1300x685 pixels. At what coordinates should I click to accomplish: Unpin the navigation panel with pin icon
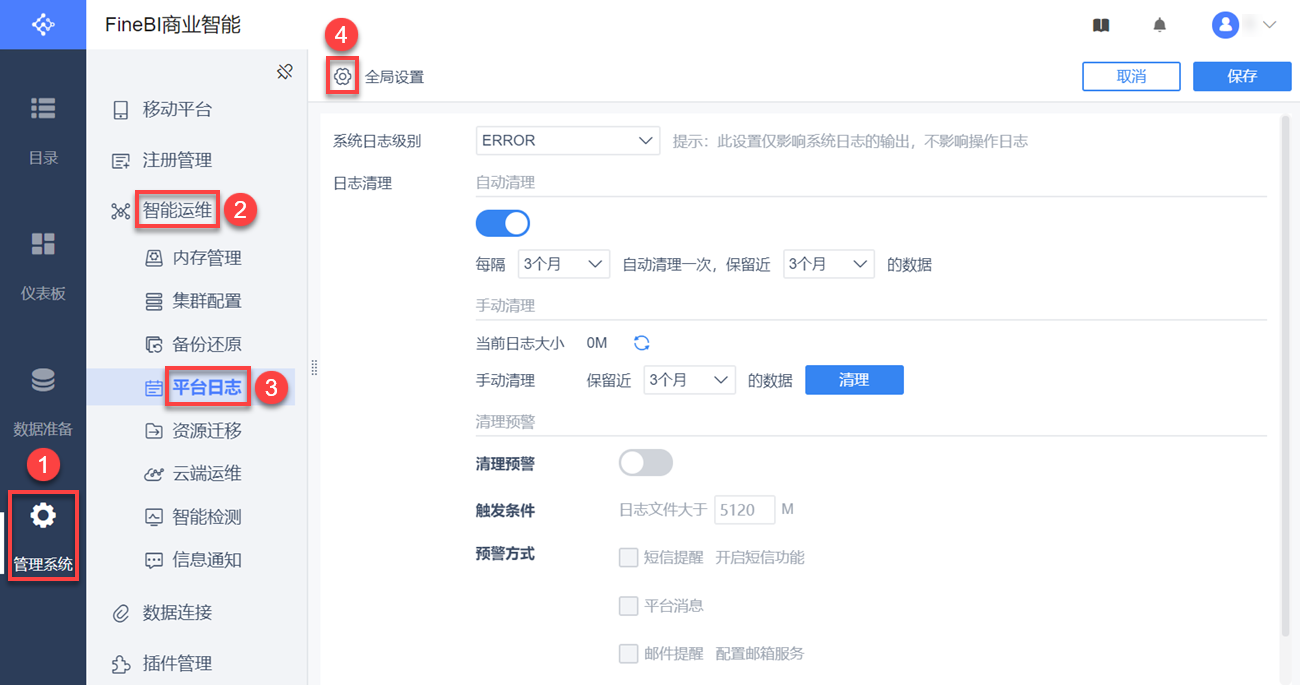(x=285, y=71)
